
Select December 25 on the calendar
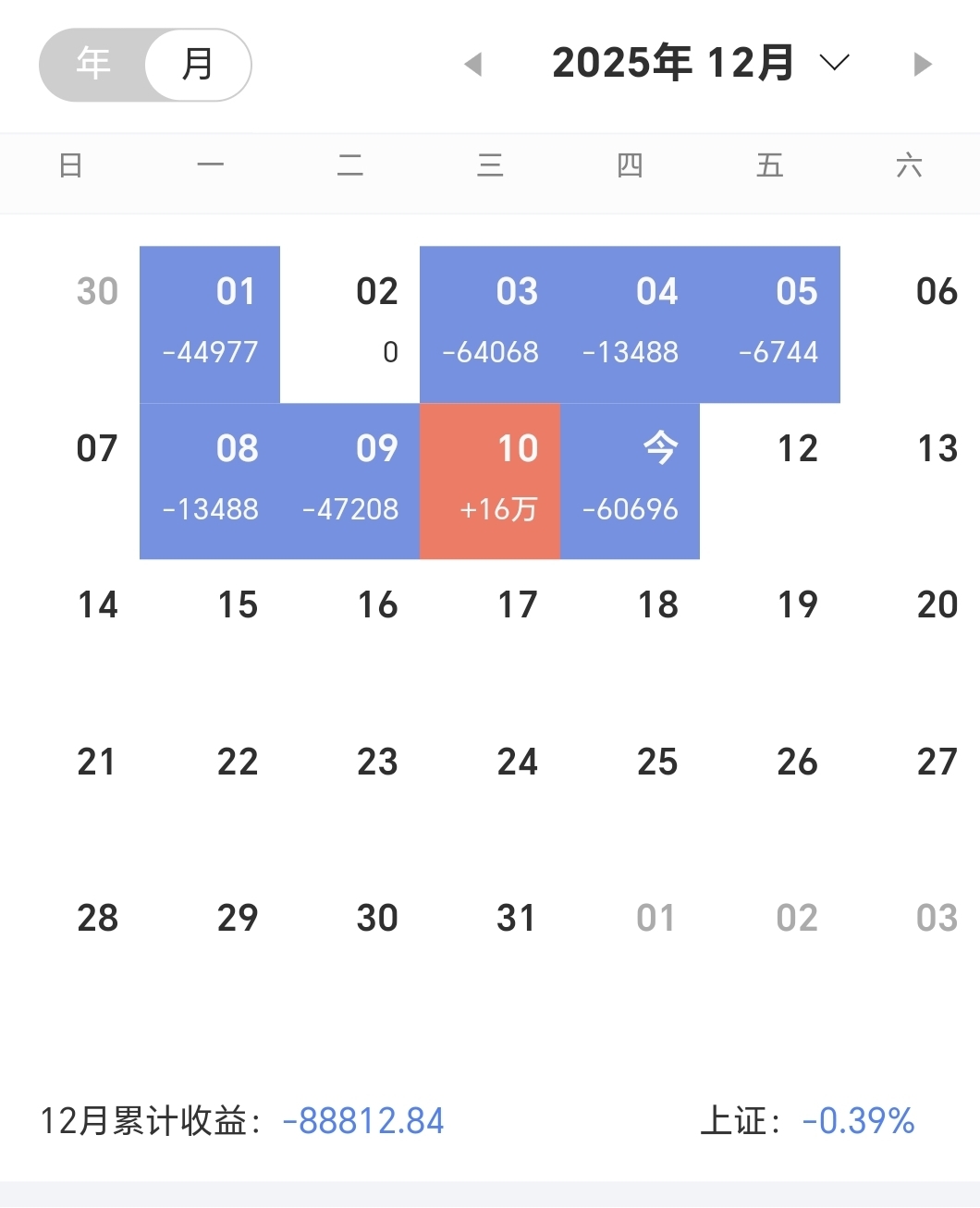pos(657,763)
